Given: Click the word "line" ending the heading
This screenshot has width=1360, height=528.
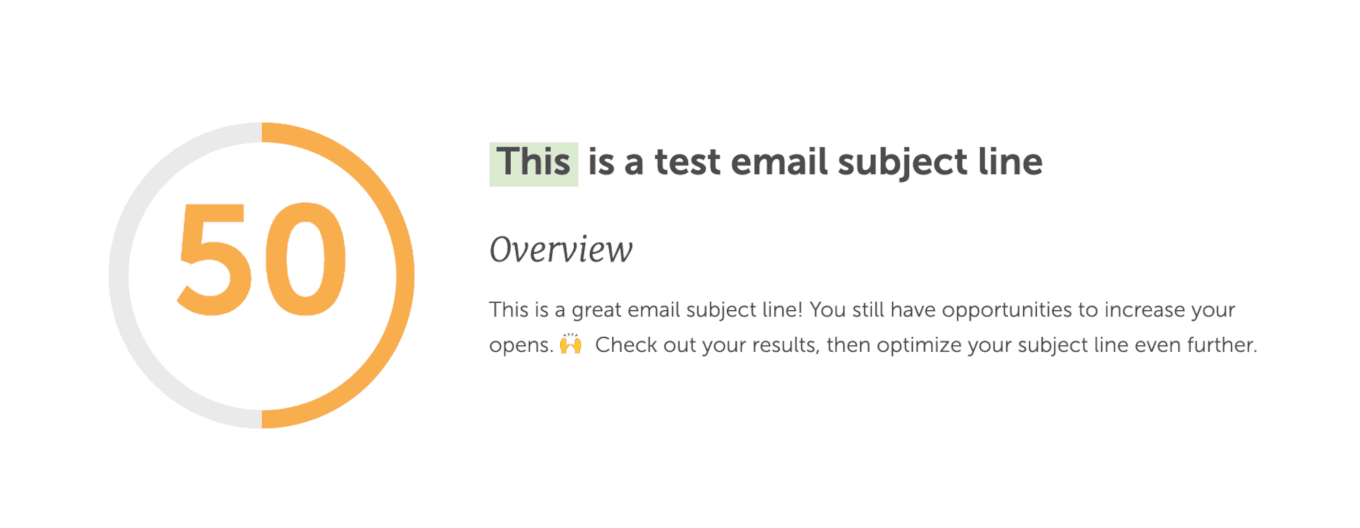Looking at the screenshot, I should [x=1008, y=162].
